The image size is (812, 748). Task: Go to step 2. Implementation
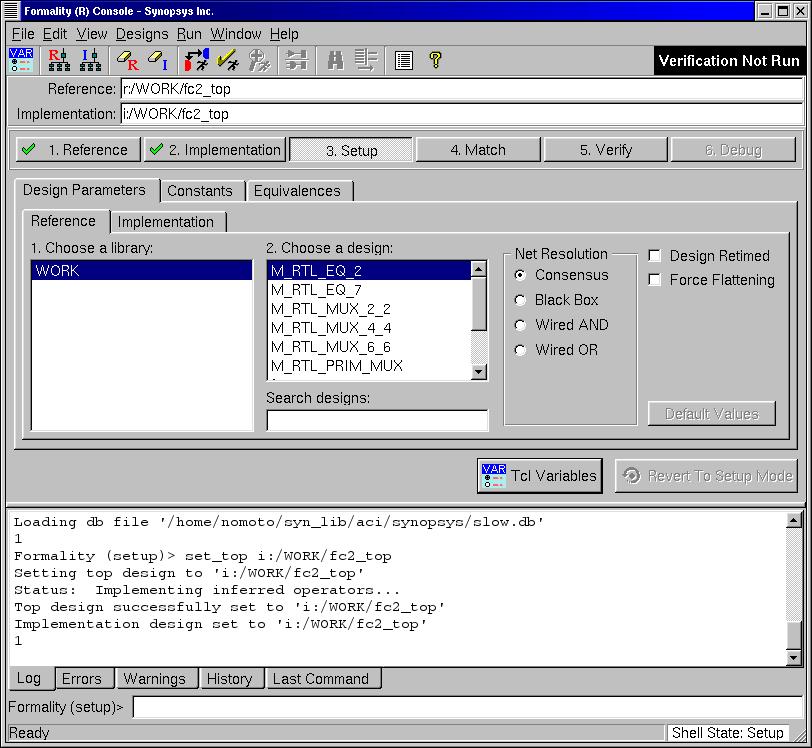click(215, 150)
